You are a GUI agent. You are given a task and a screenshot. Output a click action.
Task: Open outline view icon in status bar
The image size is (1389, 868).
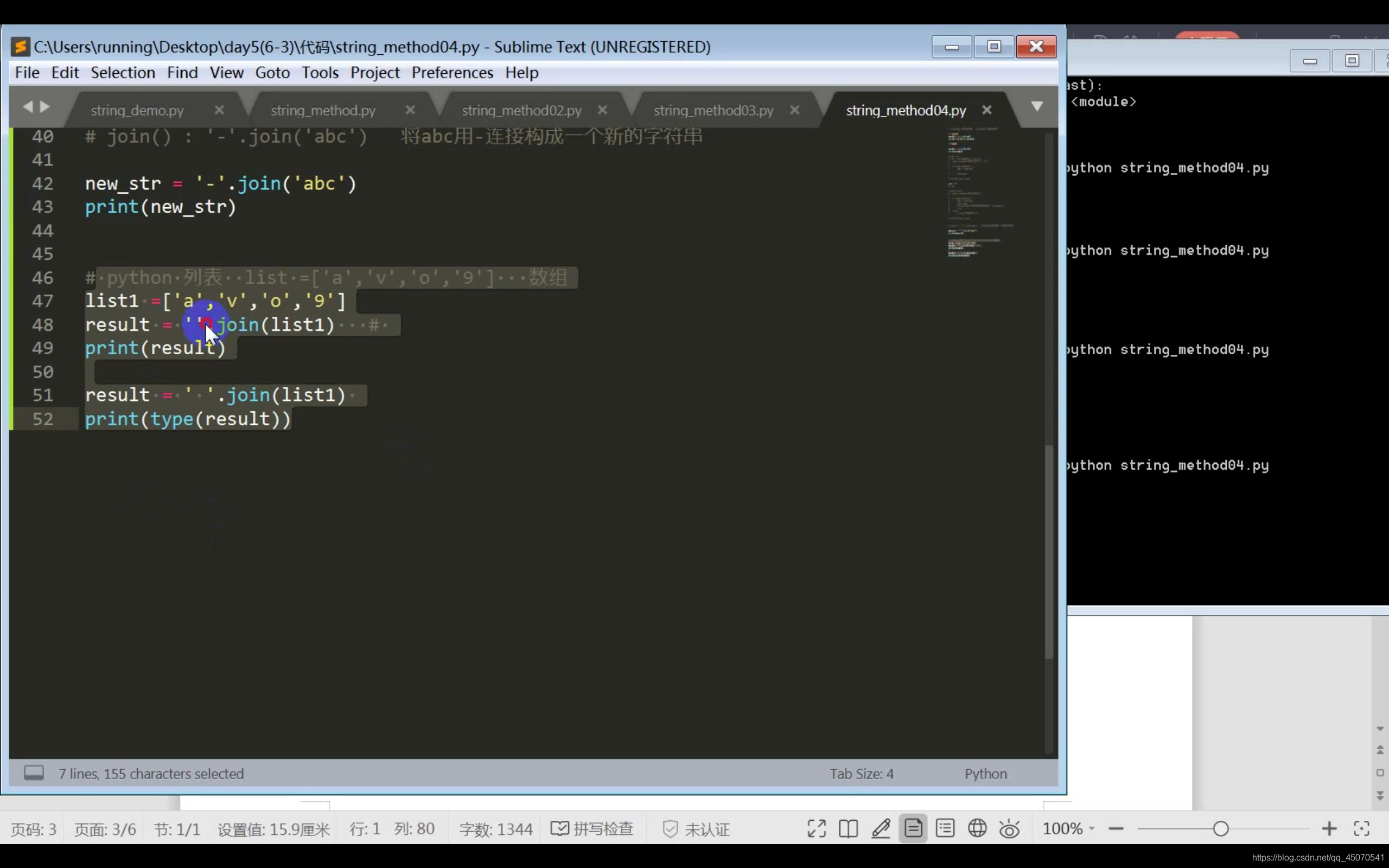pos(945,828)
